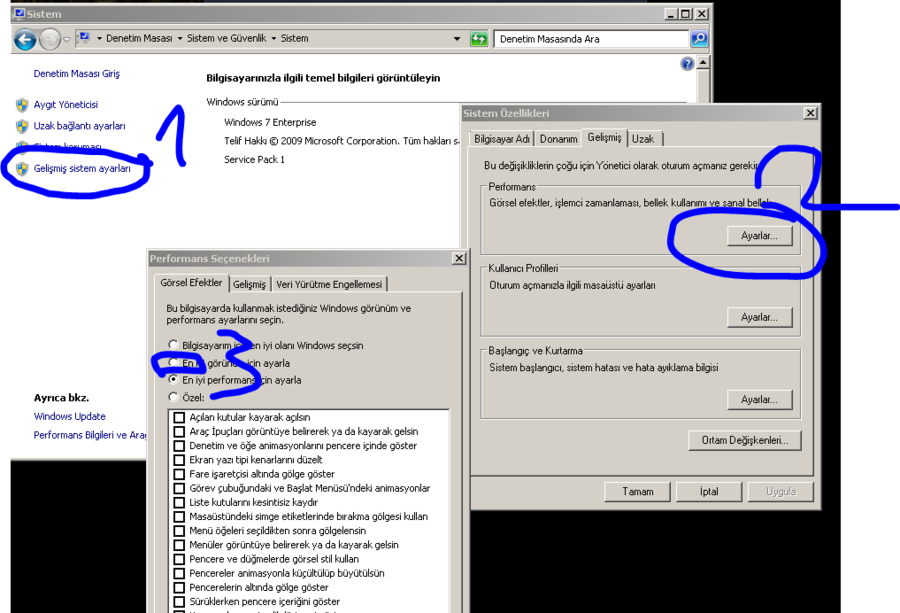Open Uzak bağlantı ayarları link
900x613 pixels.
click(x=79, y=126)
